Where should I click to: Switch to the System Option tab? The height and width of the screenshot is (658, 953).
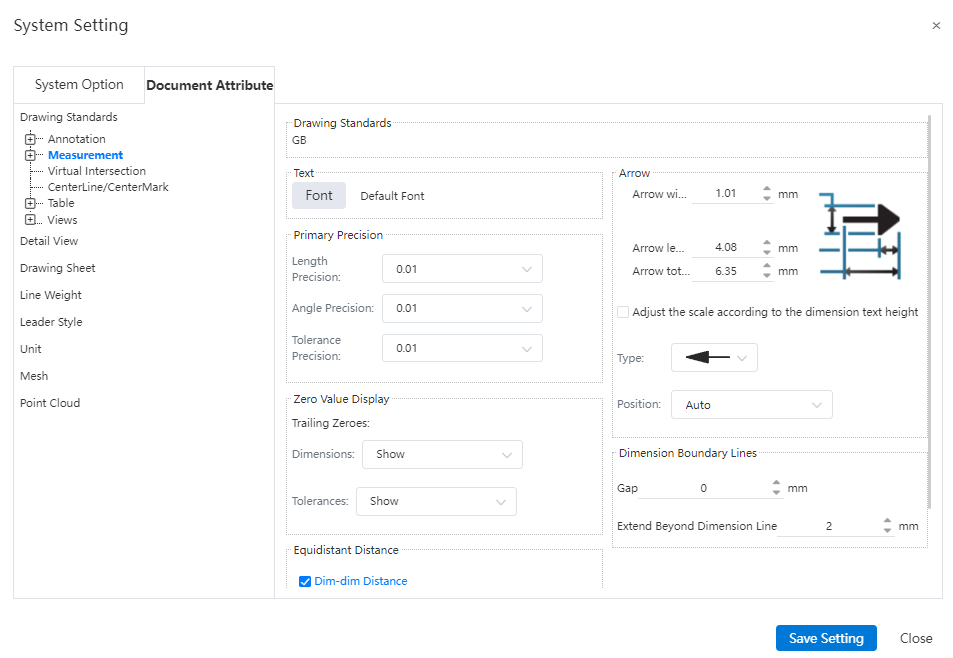tap(79, 85)
